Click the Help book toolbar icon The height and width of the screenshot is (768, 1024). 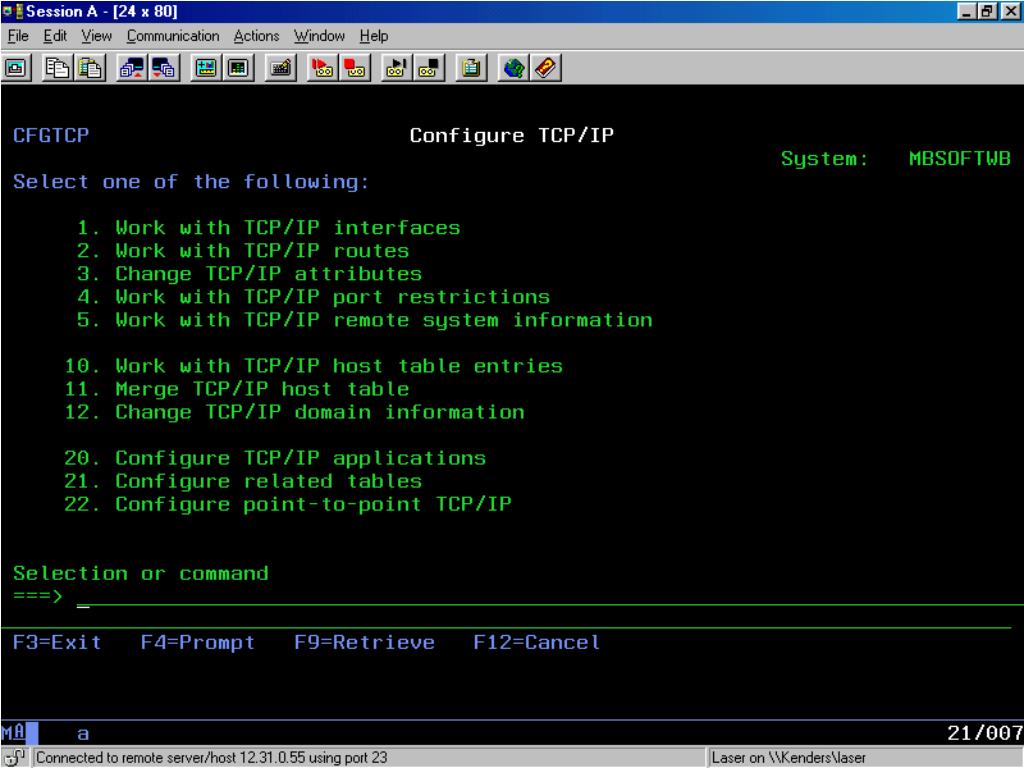point(545,68)
